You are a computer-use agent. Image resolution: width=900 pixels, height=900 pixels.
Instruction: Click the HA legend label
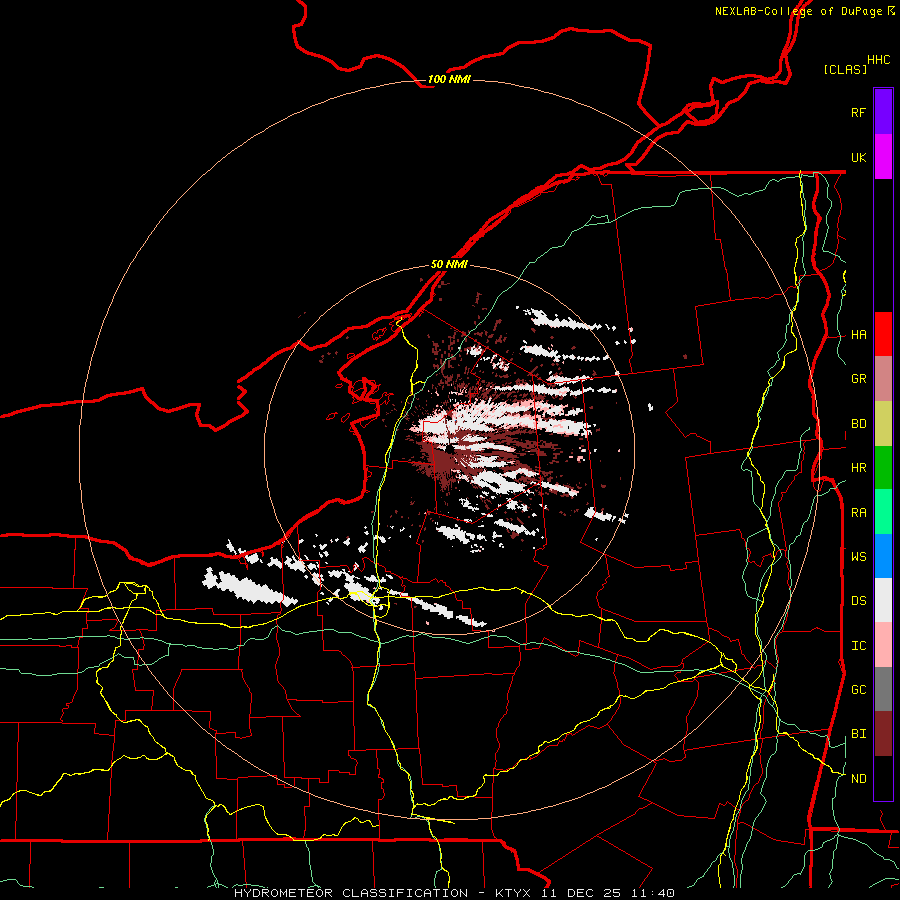[x=858, y=335]
